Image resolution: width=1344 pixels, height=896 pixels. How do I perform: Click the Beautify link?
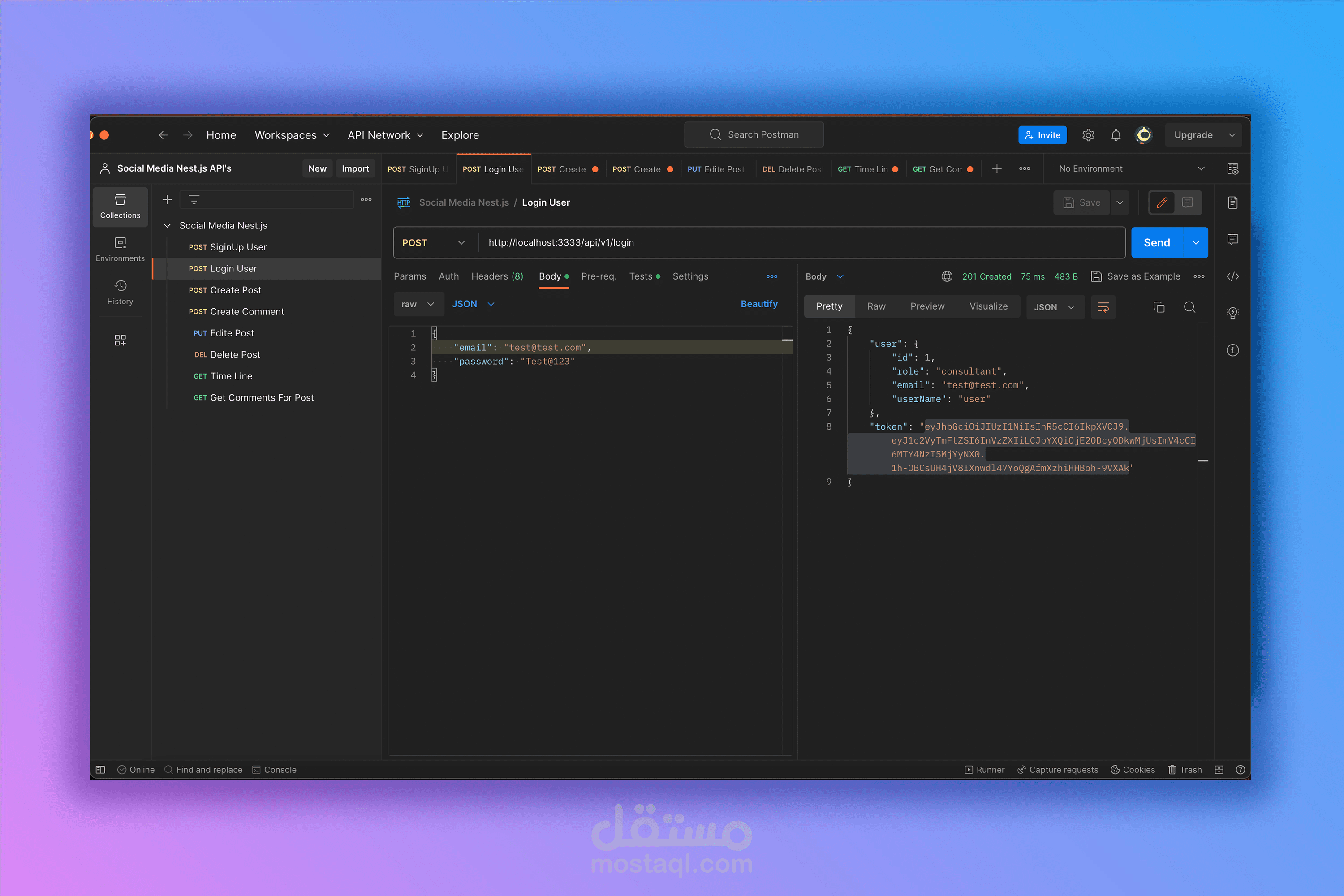[x=758, y=304]
